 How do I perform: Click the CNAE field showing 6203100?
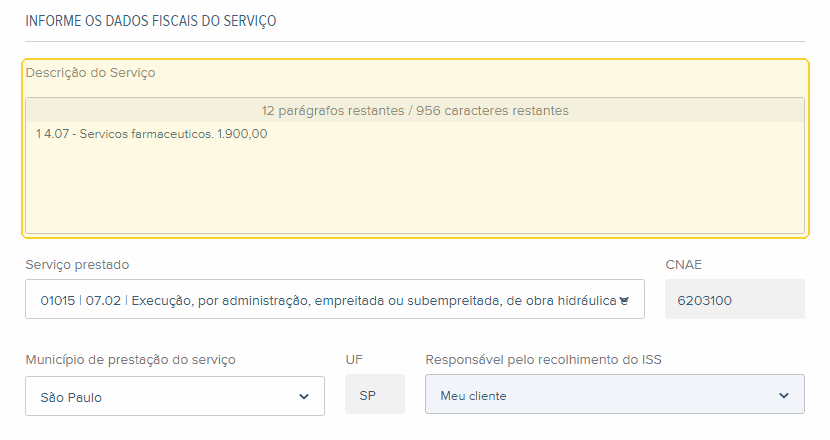point(735,299)
